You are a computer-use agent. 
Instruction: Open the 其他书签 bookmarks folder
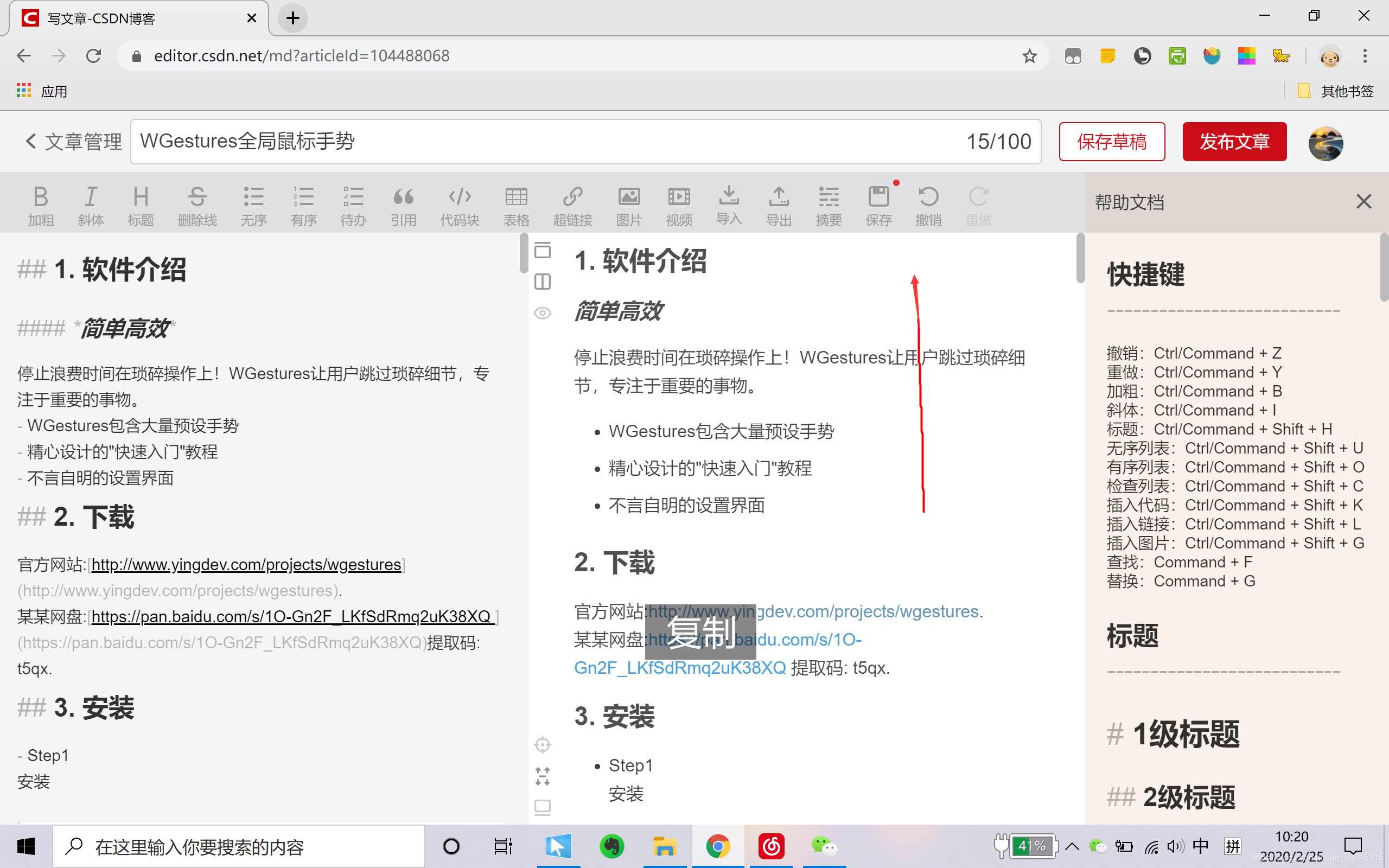pyautogui.click(x=1336, y=91)
